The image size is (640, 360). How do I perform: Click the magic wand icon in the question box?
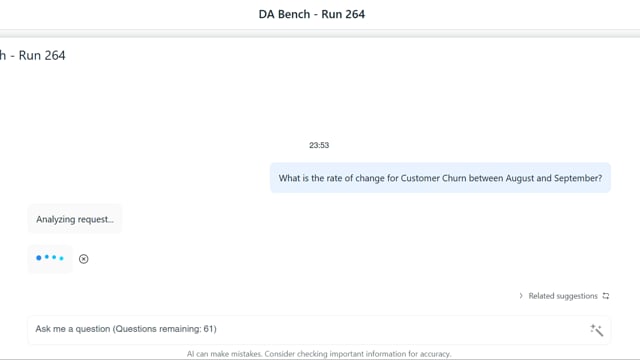(596, 330)
